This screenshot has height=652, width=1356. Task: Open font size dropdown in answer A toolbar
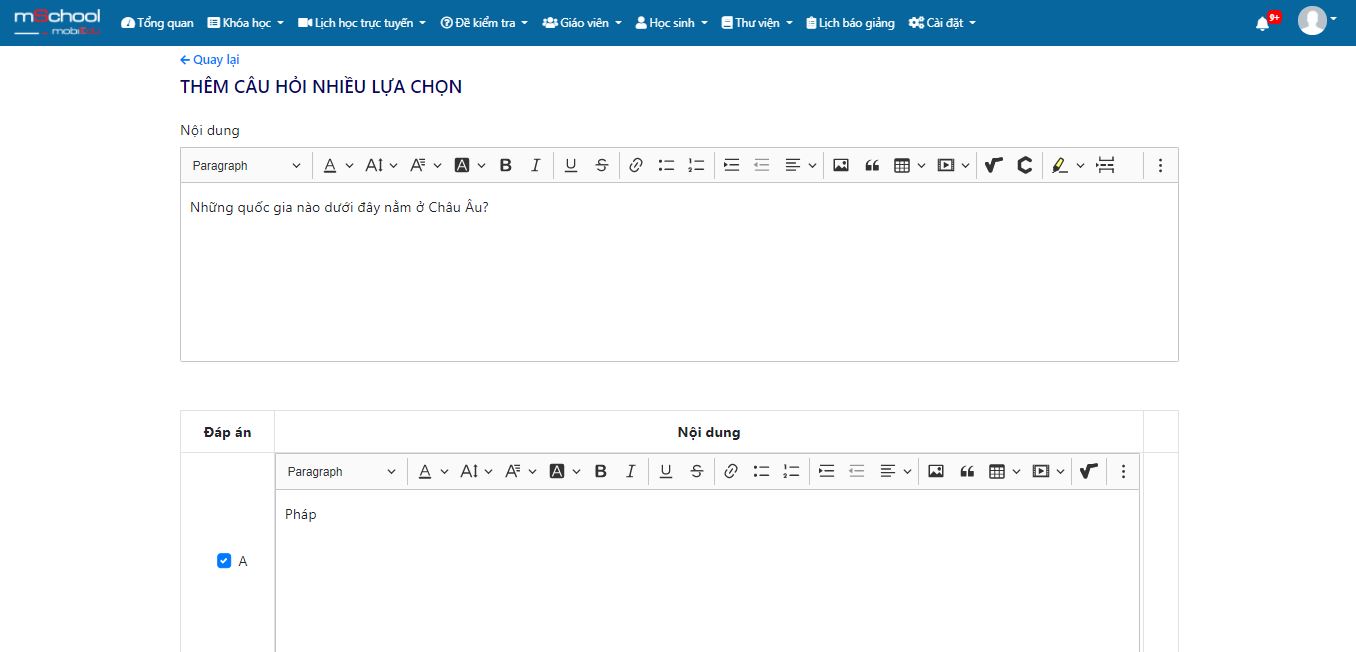pyautogui.click(x=476, y=472)
